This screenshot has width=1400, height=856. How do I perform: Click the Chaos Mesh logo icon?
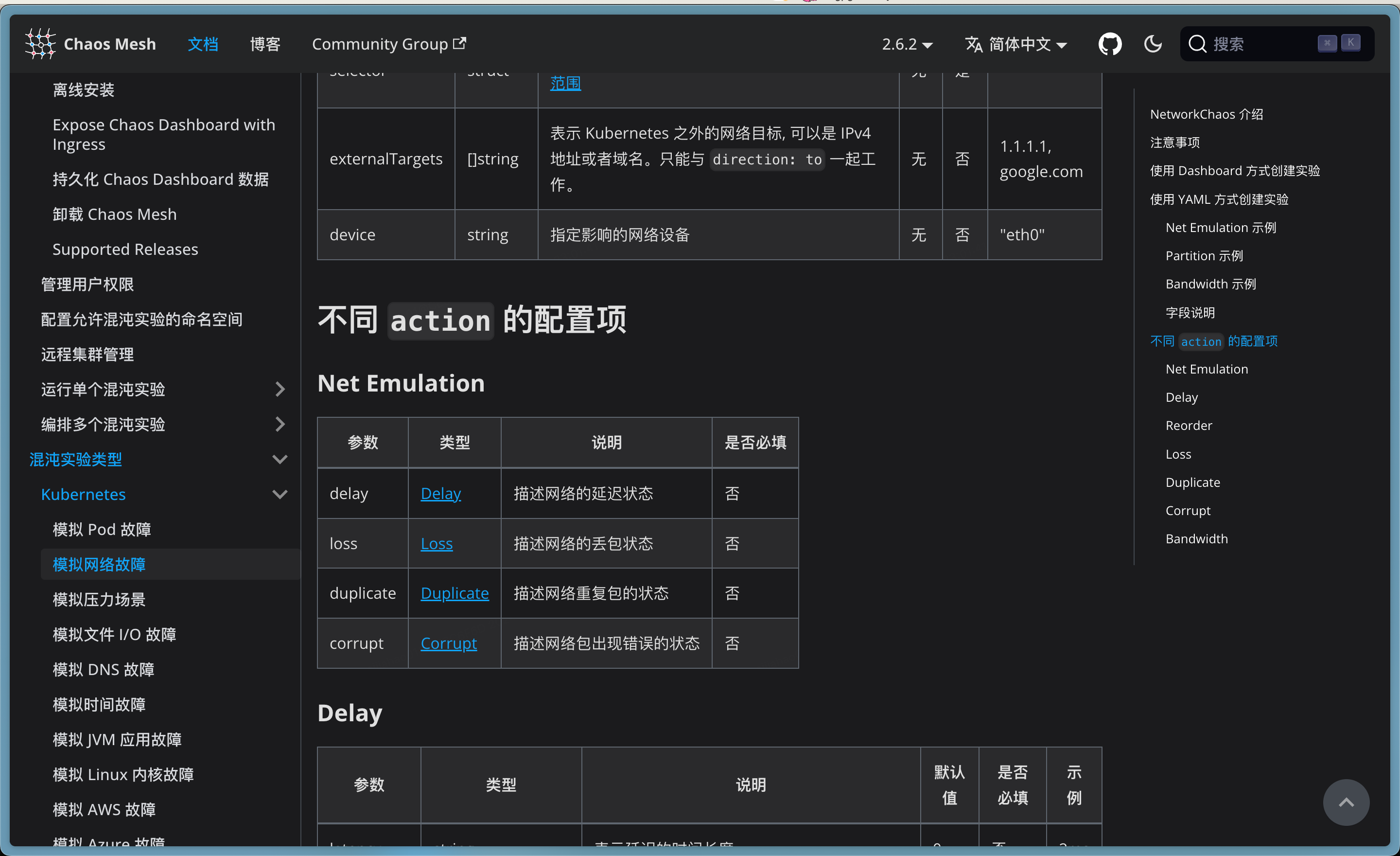point(40,44)
